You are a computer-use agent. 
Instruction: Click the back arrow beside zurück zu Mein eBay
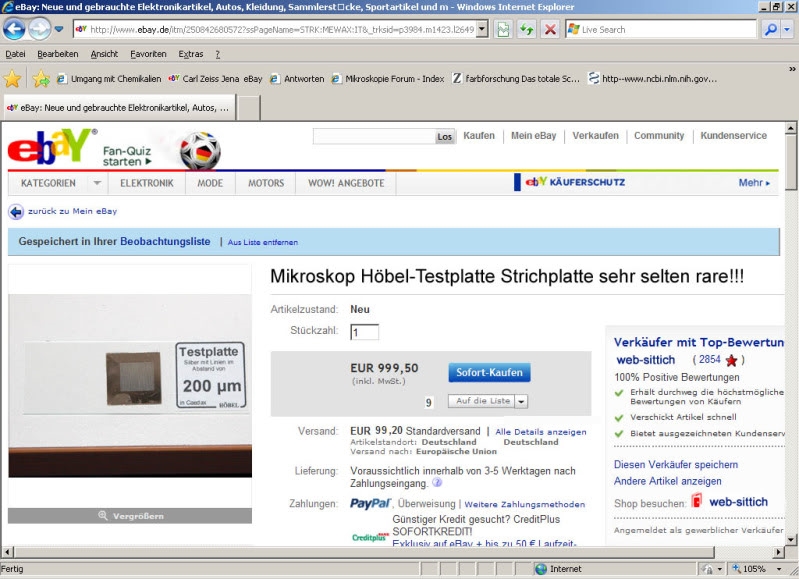16,211
